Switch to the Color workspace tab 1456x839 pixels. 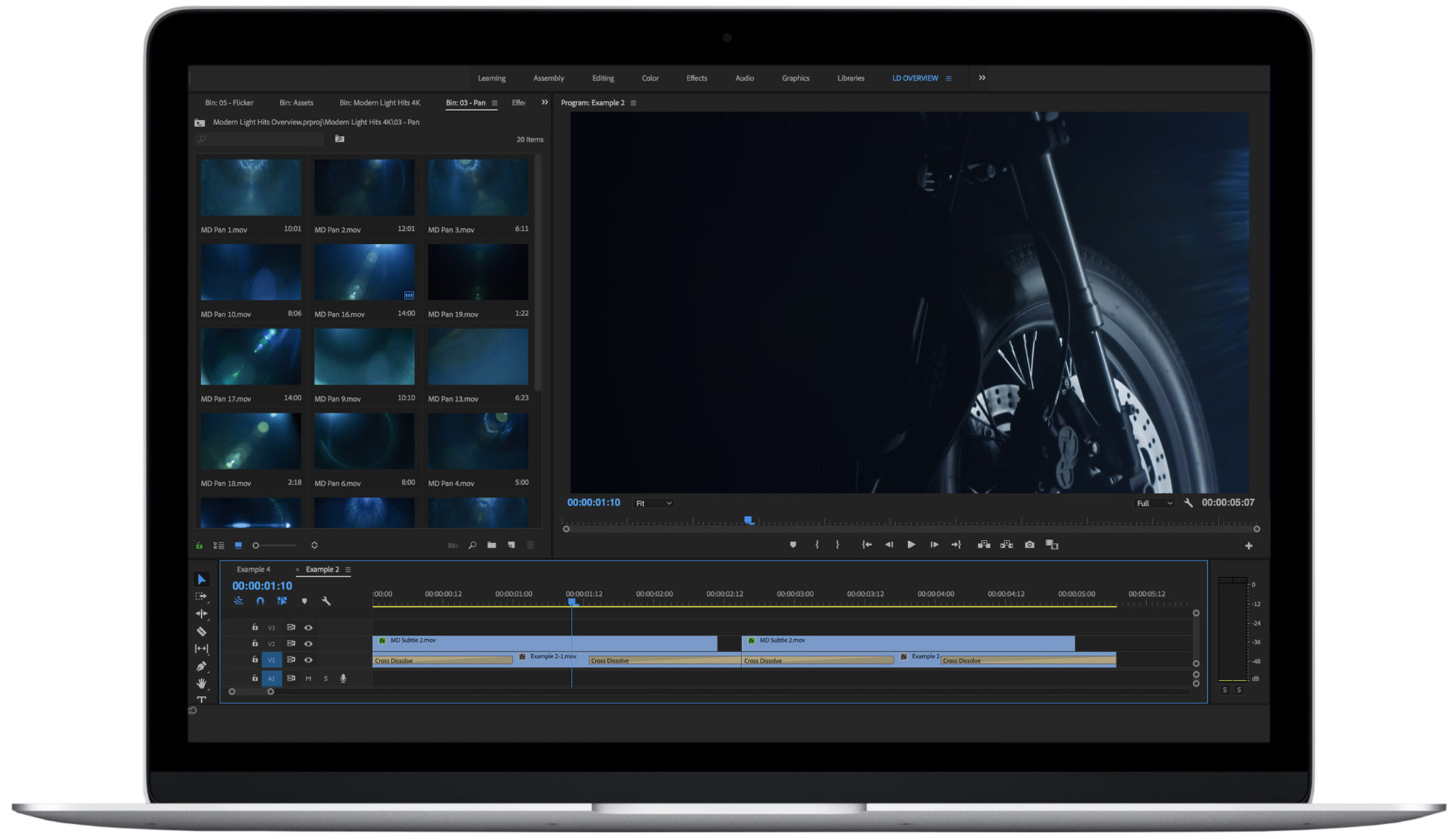coord(650,78)
